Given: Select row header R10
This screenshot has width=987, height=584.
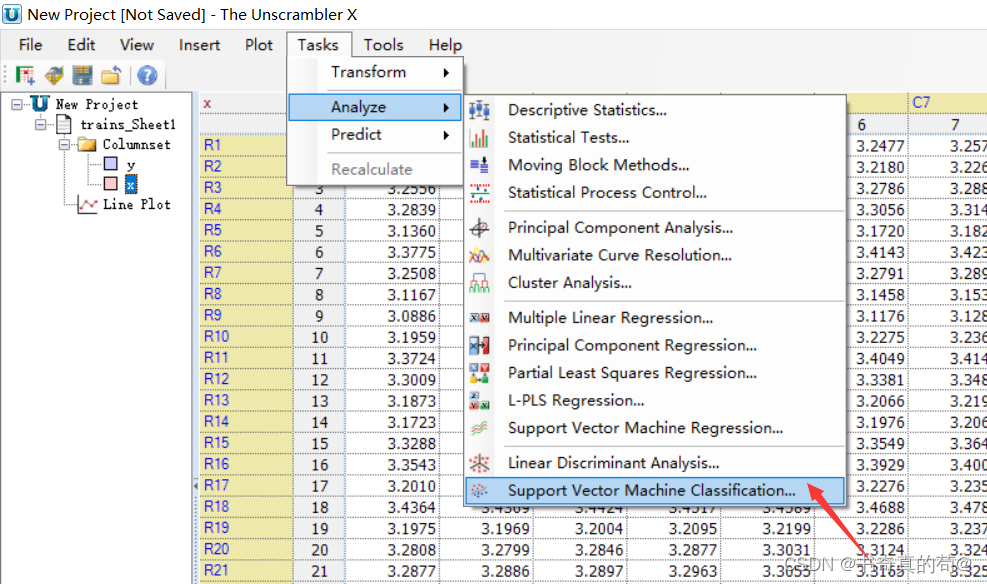Looking at the screenshot, I should pyautogui.click(x=246, y=337).
